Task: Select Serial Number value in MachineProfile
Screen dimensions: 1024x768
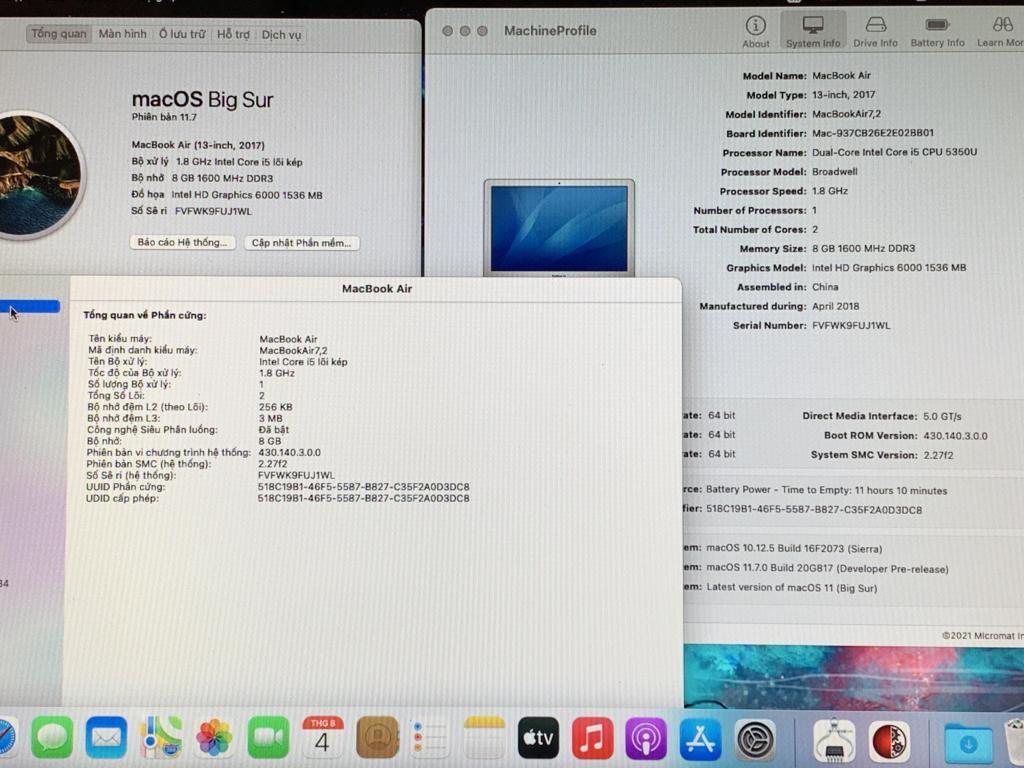Action: pos(851,326)
